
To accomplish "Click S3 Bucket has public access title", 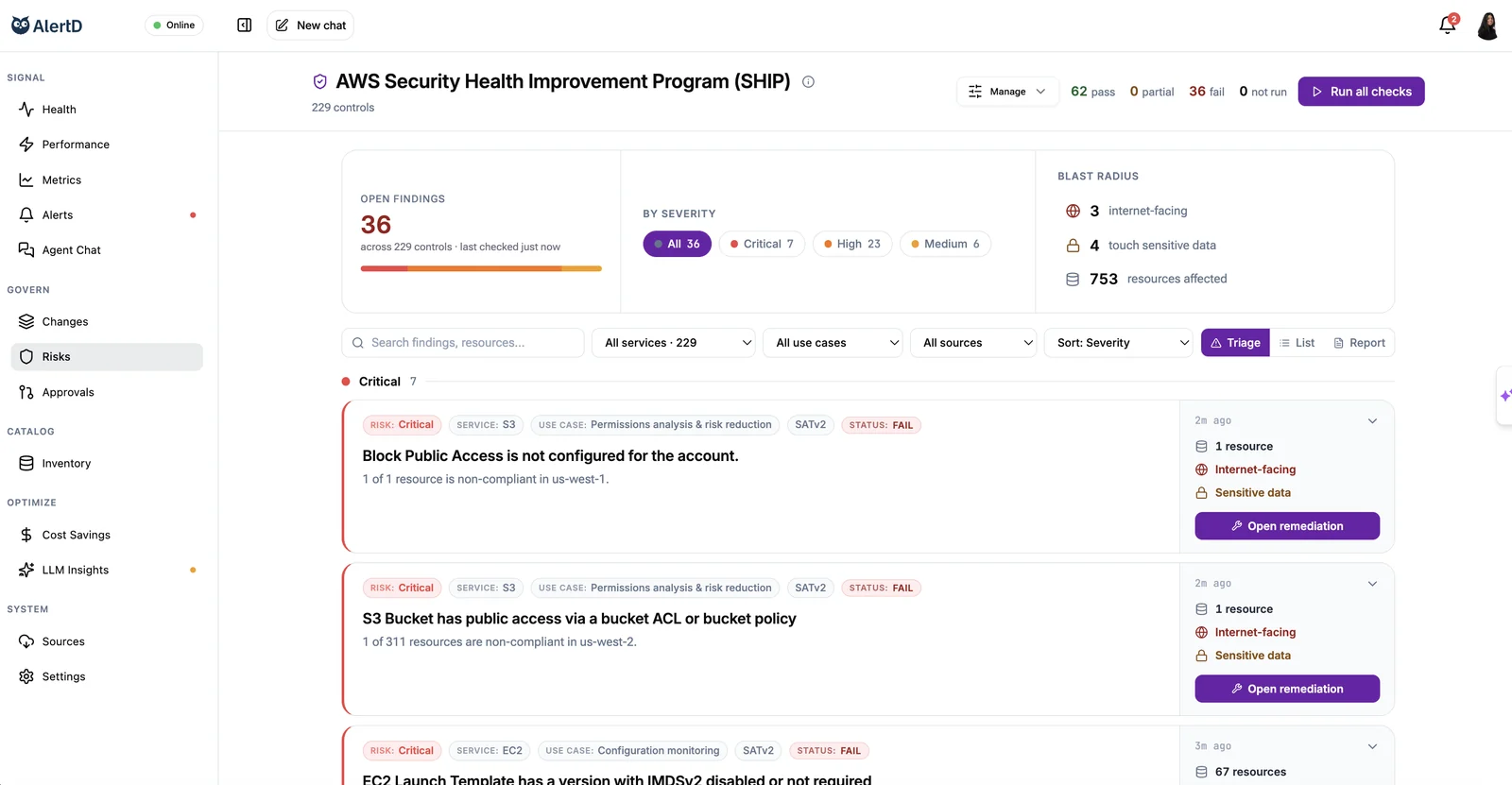I will pyautogui.click(x=579, y=619).
